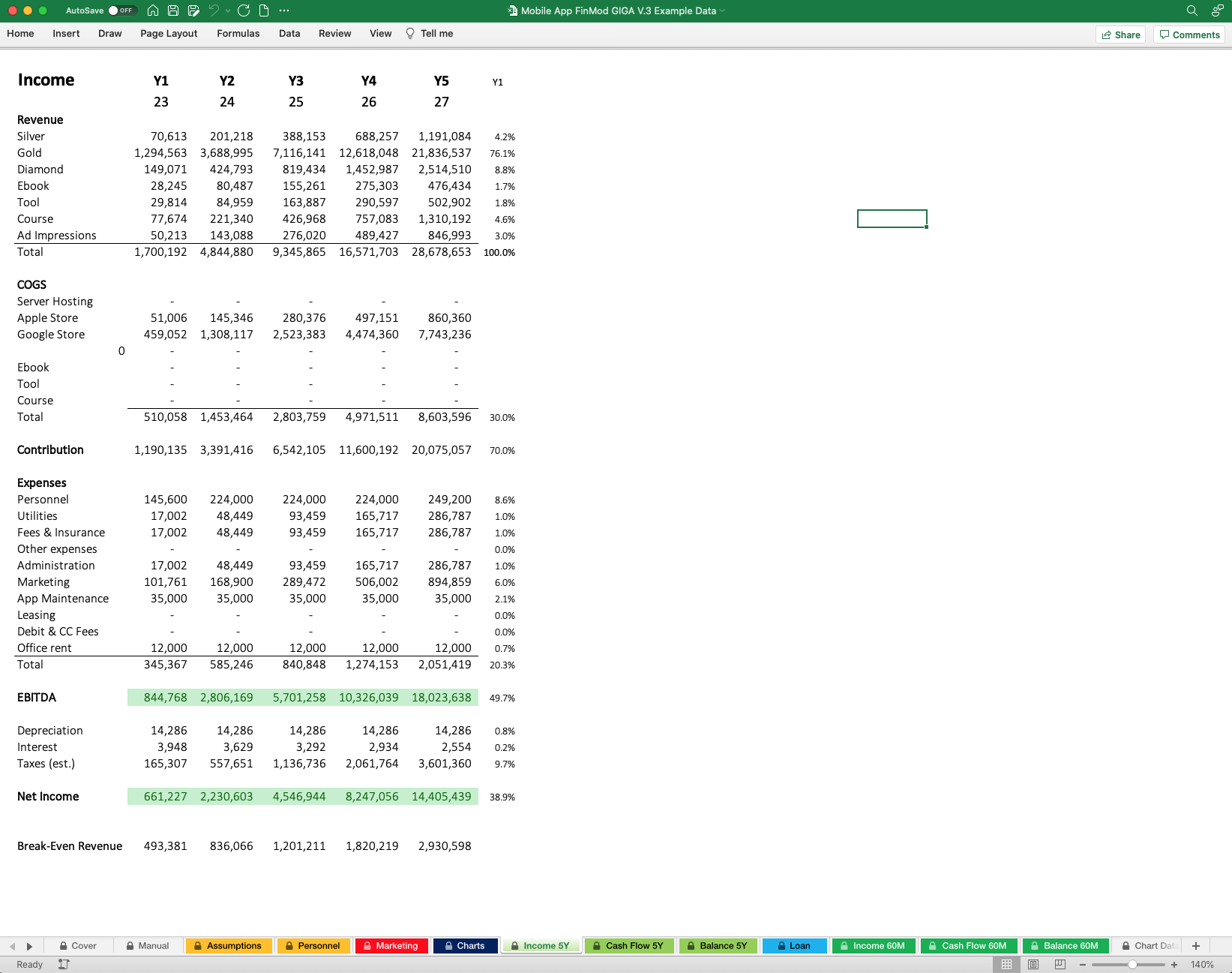Open the View ribbon tab

tap(381, 34)
